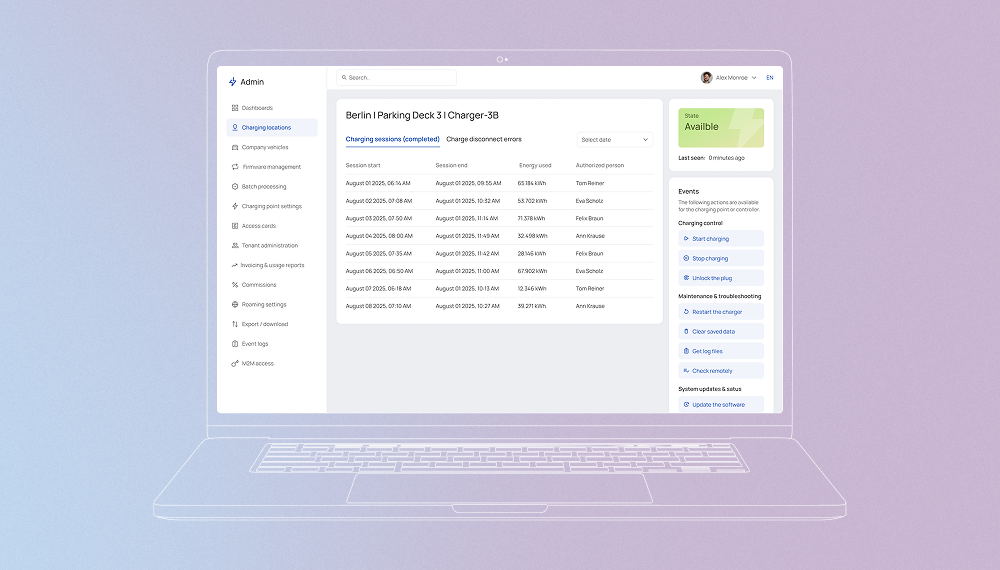Screen dimensions: 1000x570
Task: Open the EN language selector
Action: pyautogui.click(x=770, y=78)
